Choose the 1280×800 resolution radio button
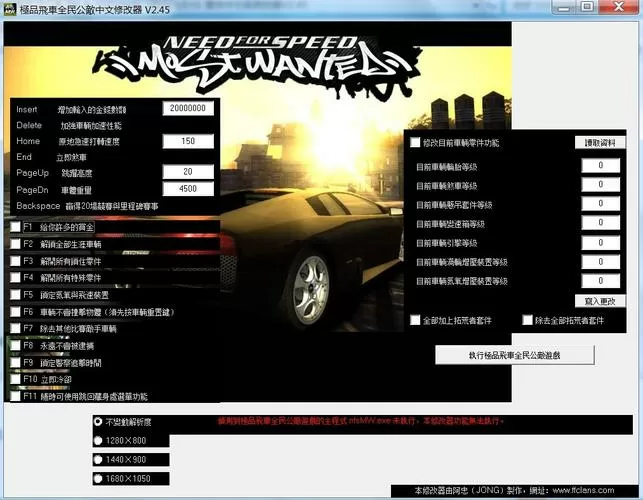This screenshot has height=500, width=643. pos(98,441)
